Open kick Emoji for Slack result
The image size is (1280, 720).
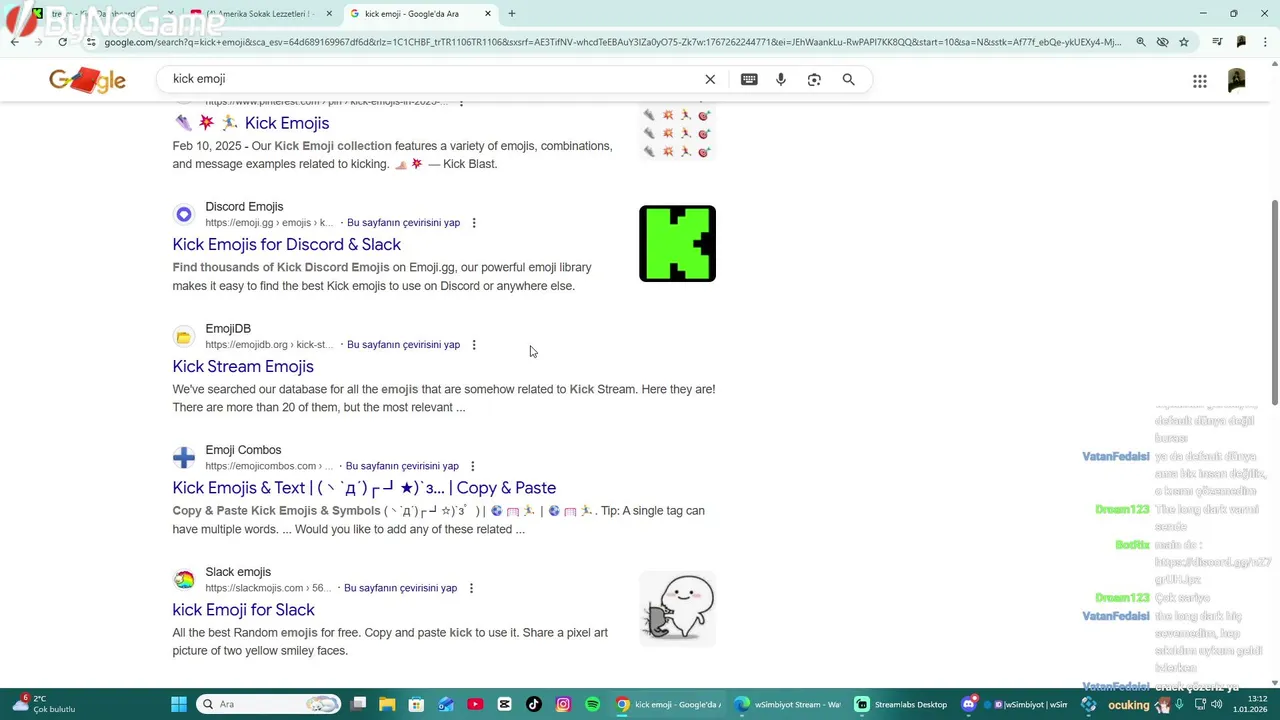[x=243, y=610]
